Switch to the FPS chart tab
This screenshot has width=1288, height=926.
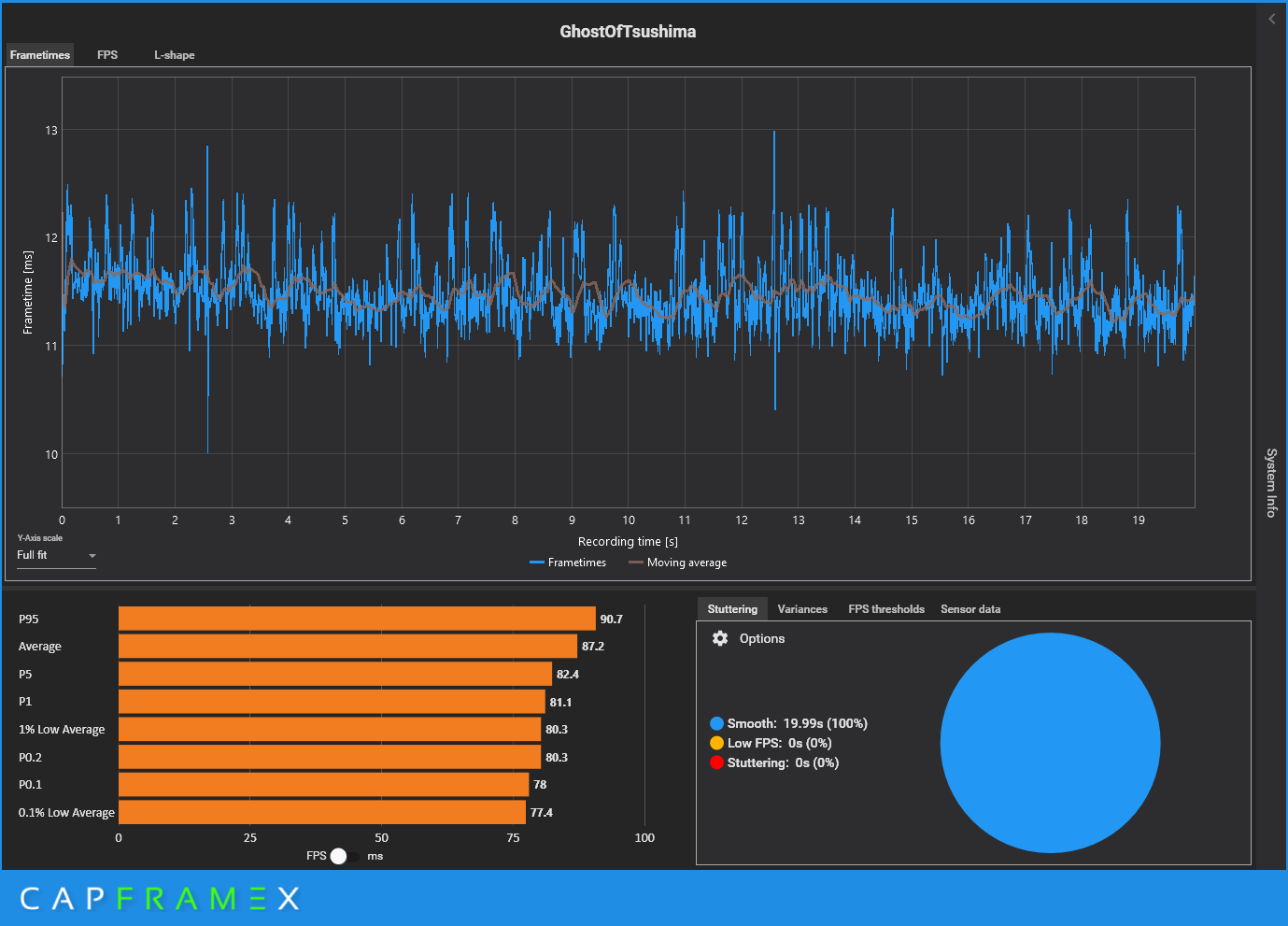107,55
